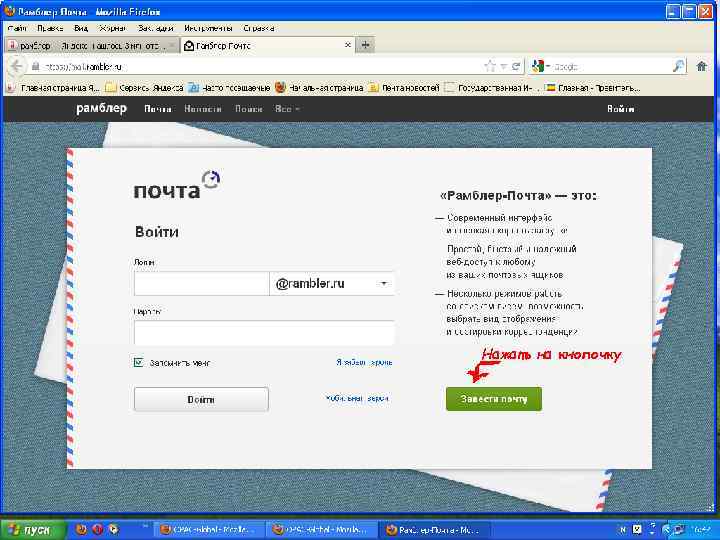This screenshot has height=540, width=720.
Task: Open the @rambler.ru domain dropdown
Action: (332, 283)
